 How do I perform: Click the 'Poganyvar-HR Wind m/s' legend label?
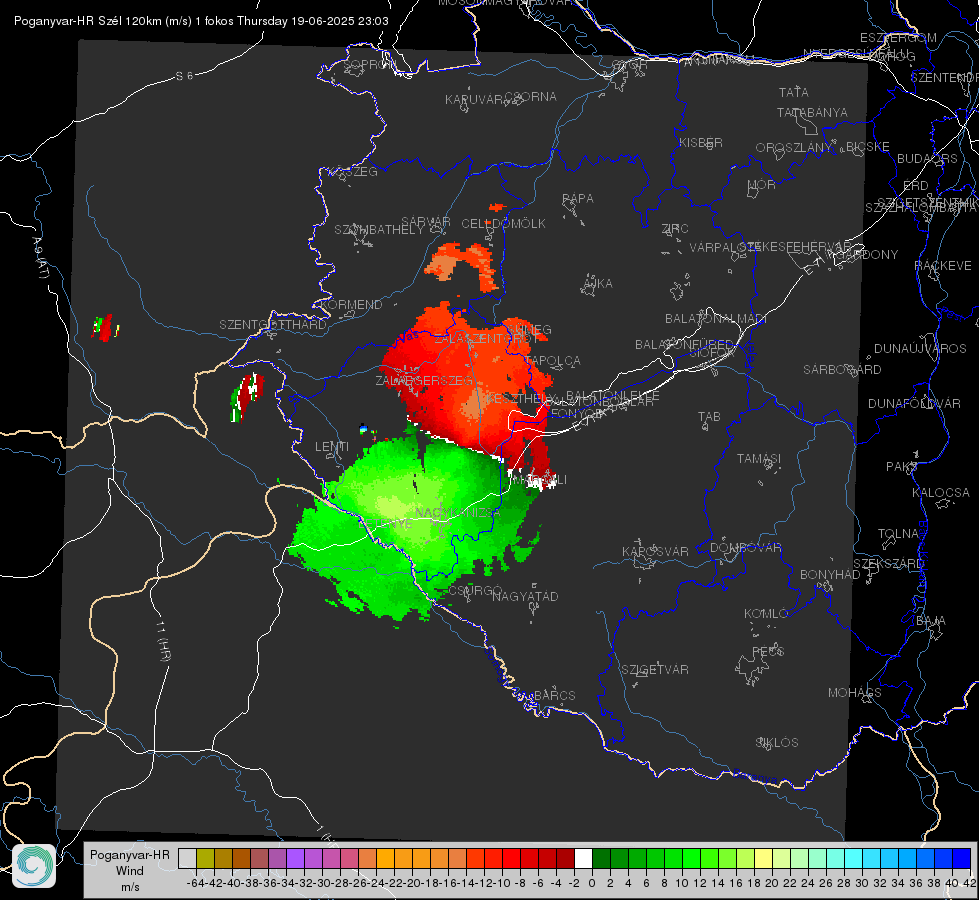coord(130,871)
